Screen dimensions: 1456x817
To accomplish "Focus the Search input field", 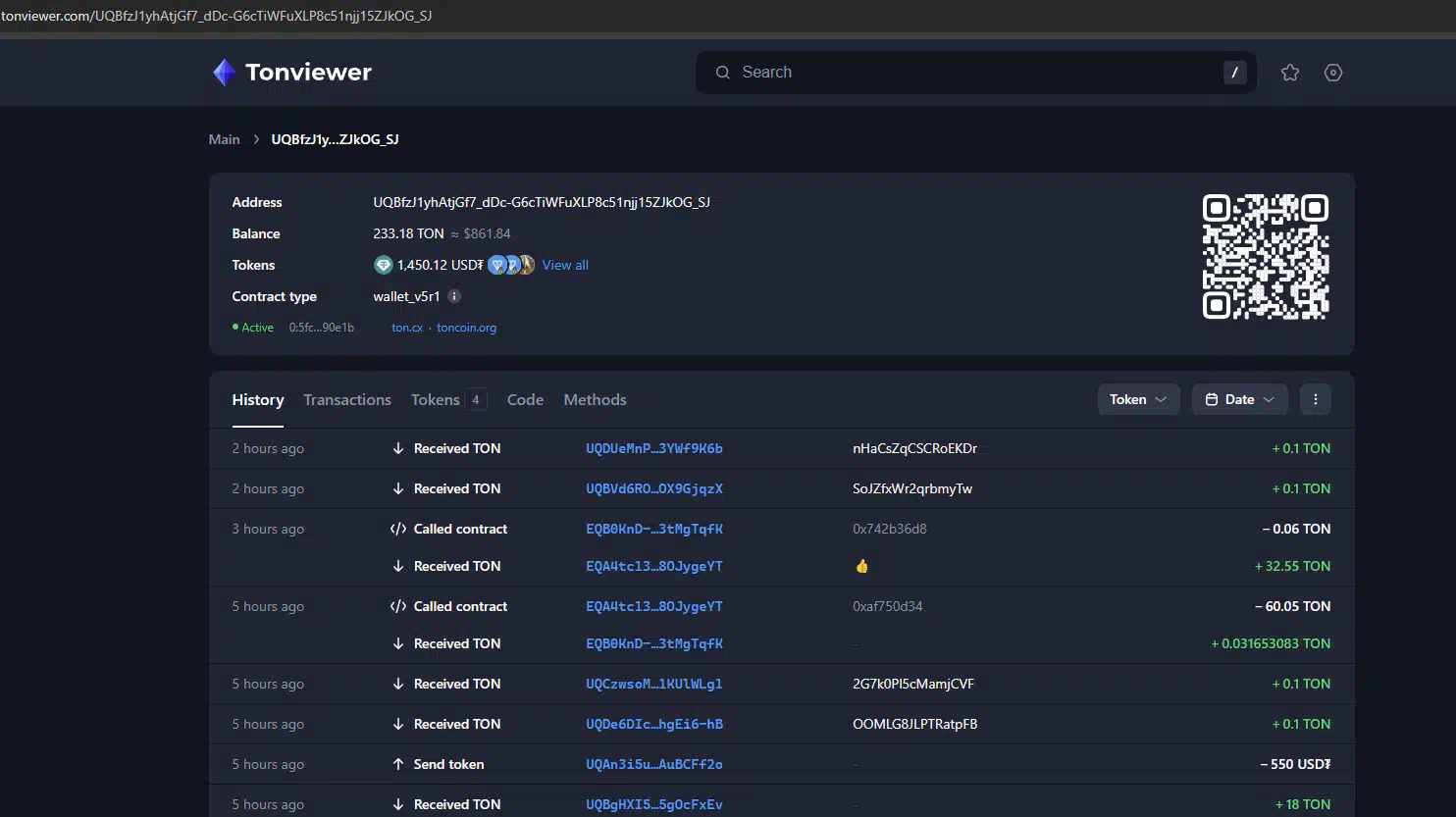I will pos(976,73).
